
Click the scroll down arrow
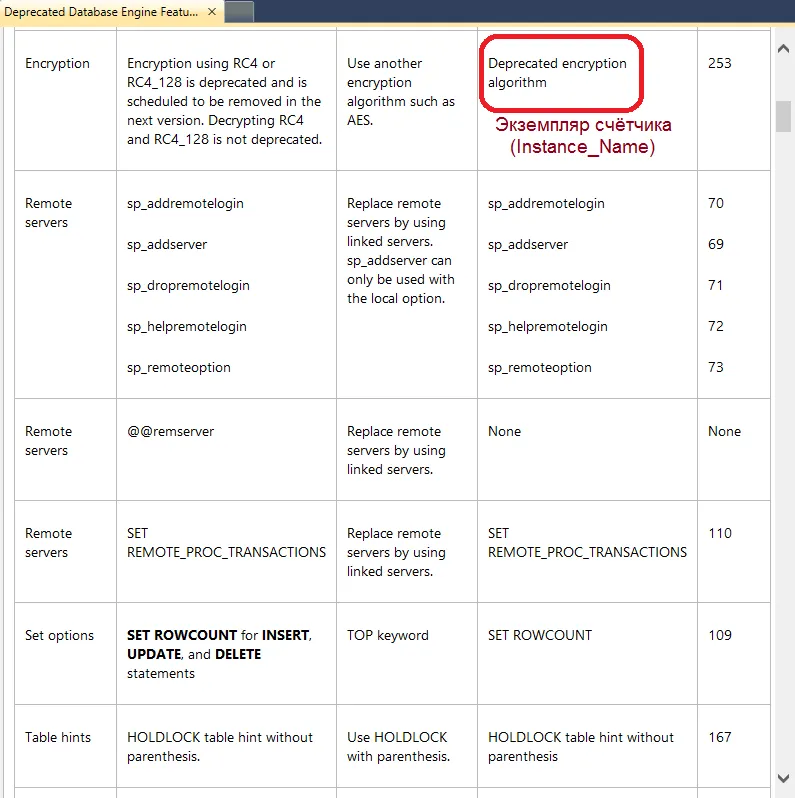784,777
